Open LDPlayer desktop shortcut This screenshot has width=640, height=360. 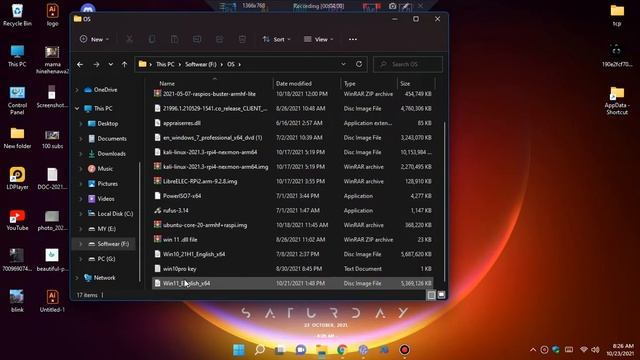coord(17,178)
